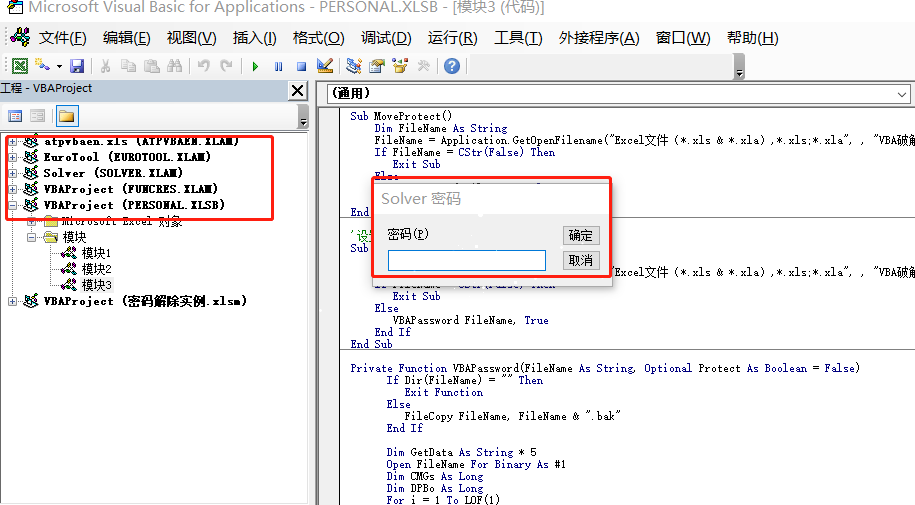915x505 pixels.
Task: Open the 运行(R) menu
Action: pos(452,39)
